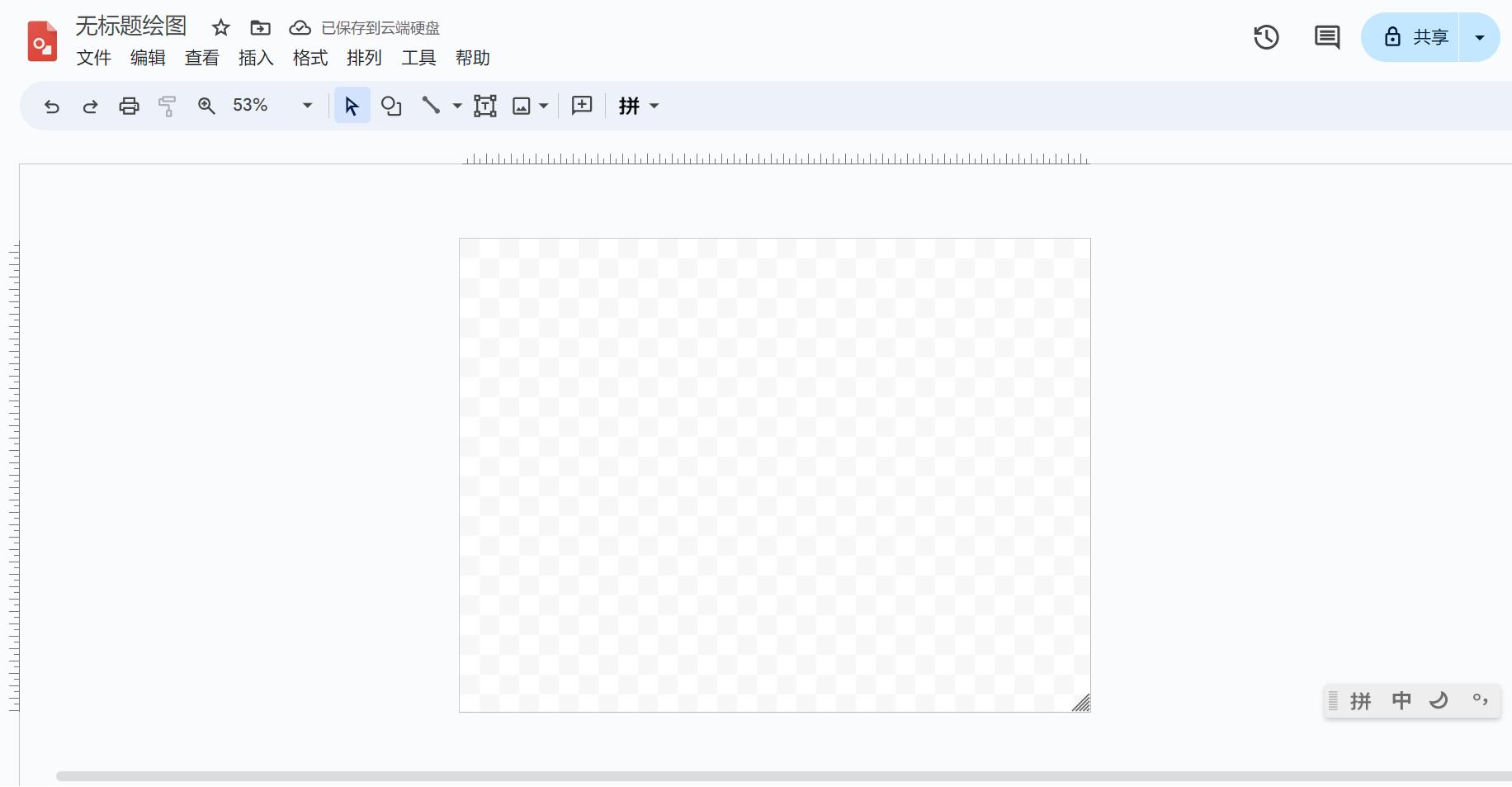The width and height of the screenshot is (1512, 787).
Task: Select the shape tool icon
Action: 391,106
